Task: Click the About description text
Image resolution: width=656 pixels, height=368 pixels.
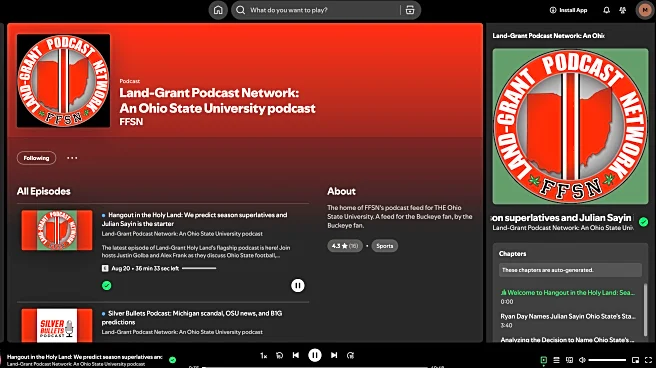Action: tap(400, 216)
